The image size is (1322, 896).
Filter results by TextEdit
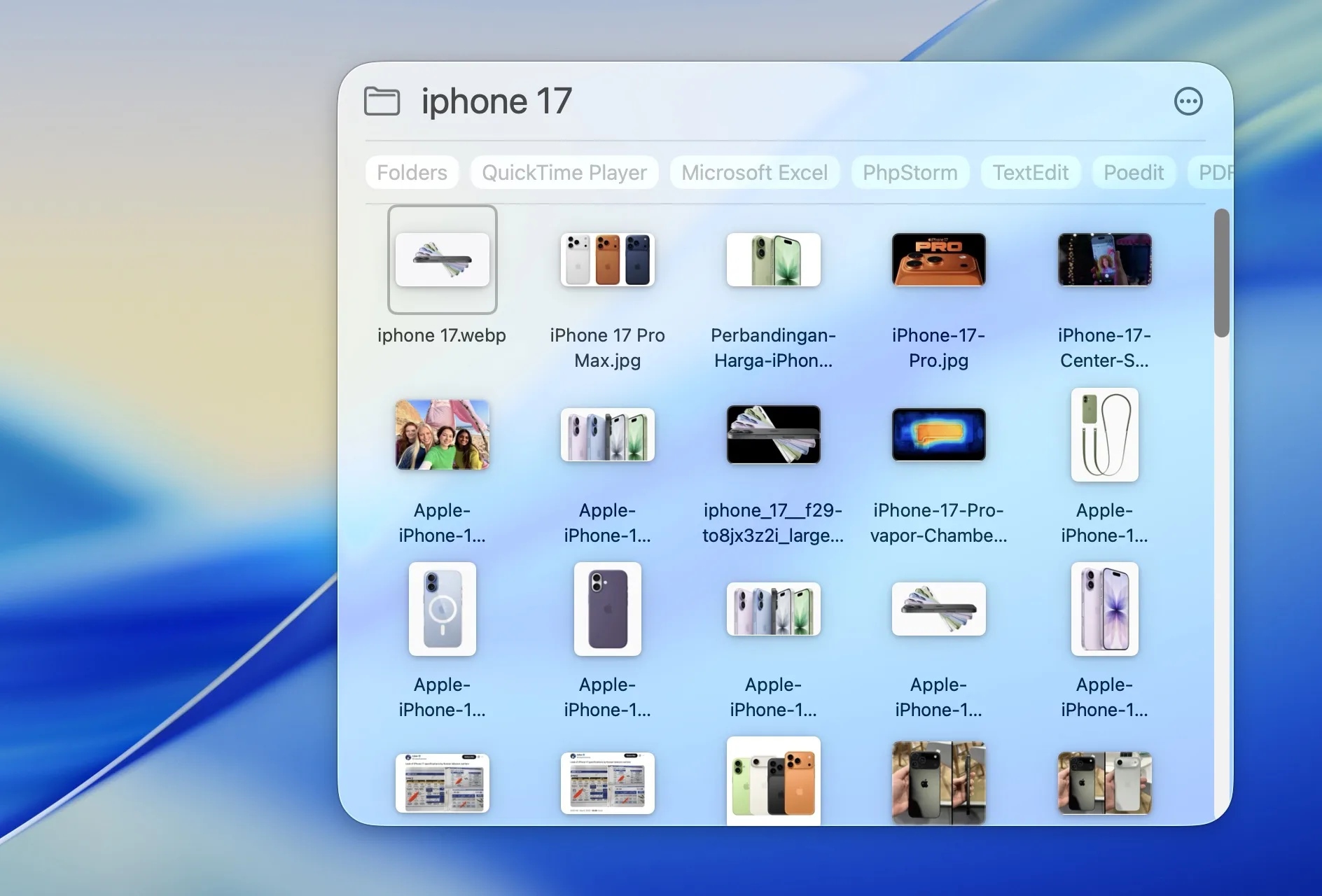[x=1031, y=172]
